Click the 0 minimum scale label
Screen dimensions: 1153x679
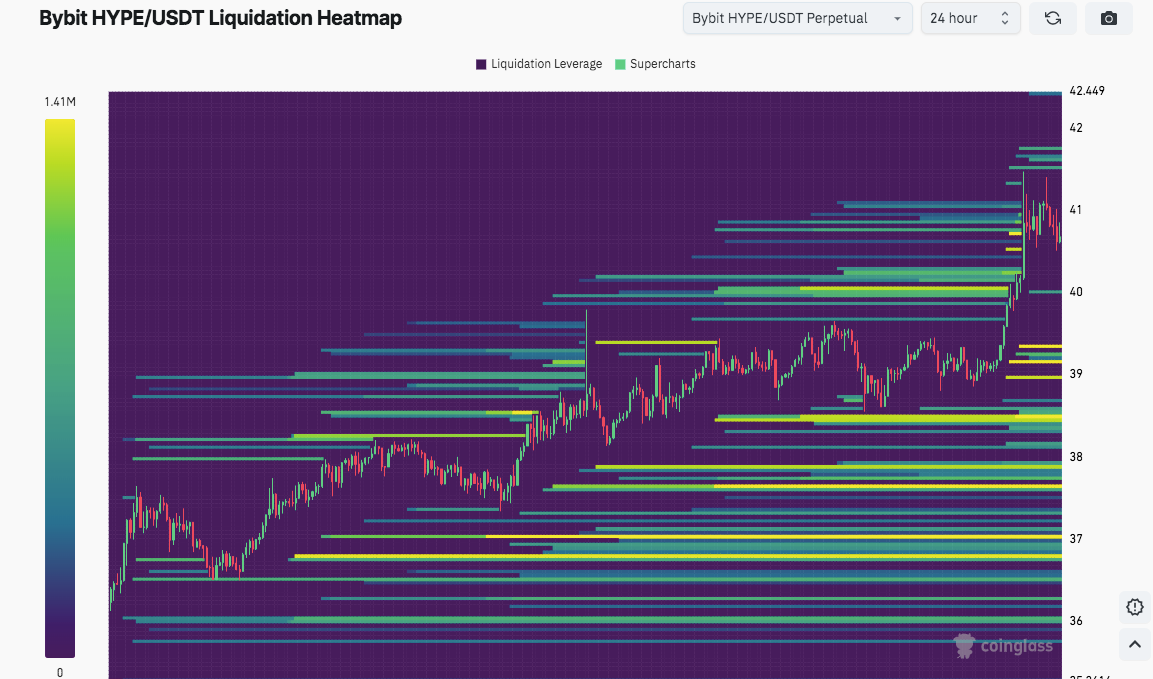(60, 673)
